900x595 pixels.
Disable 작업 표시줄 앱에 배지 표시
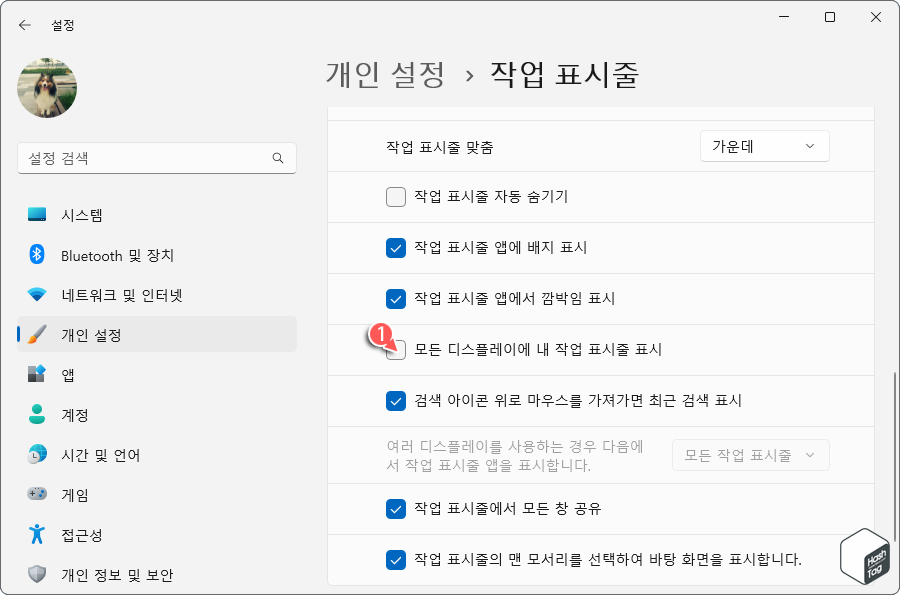395,248
